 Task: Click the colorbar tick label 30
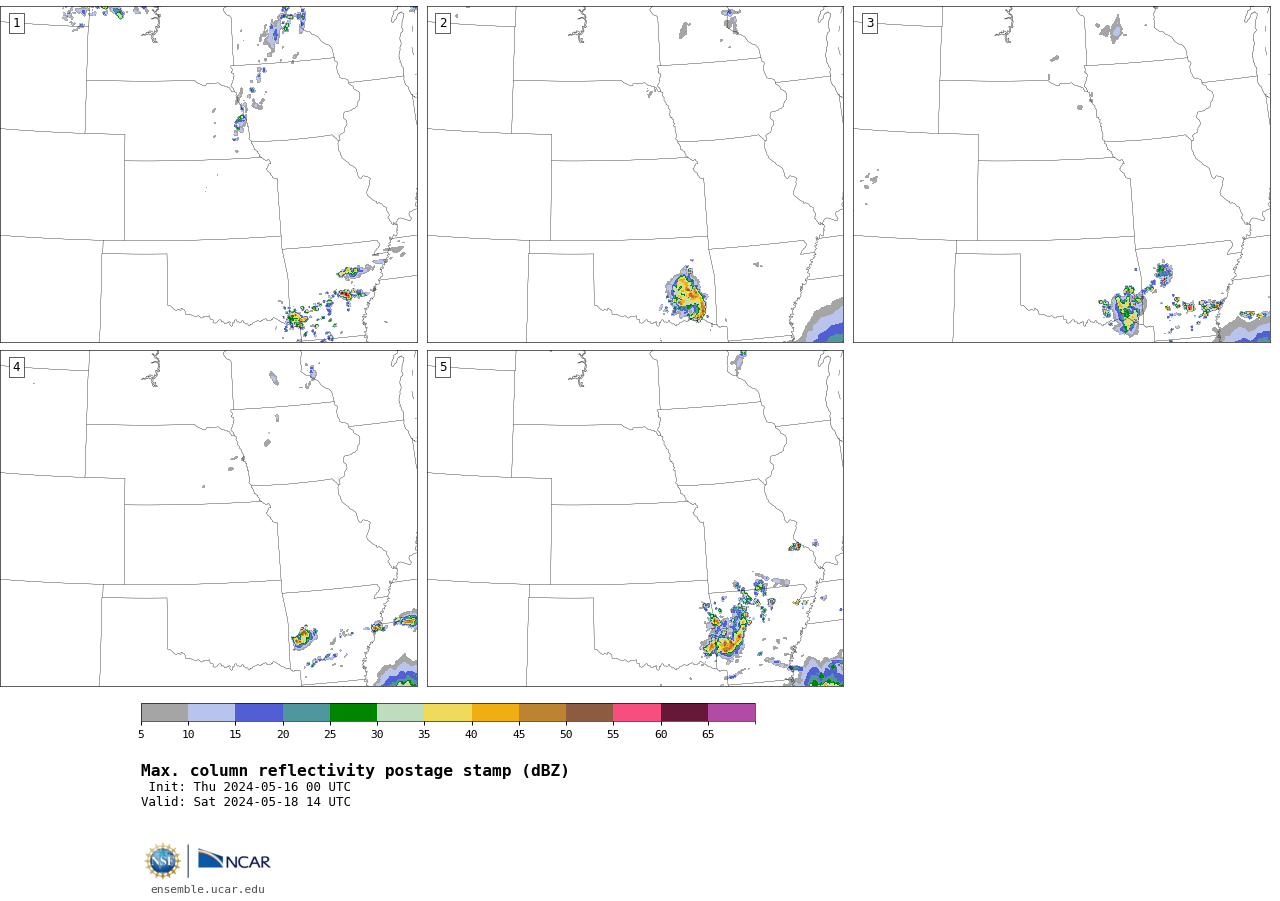pyautogui.click(x=377, y=735)
